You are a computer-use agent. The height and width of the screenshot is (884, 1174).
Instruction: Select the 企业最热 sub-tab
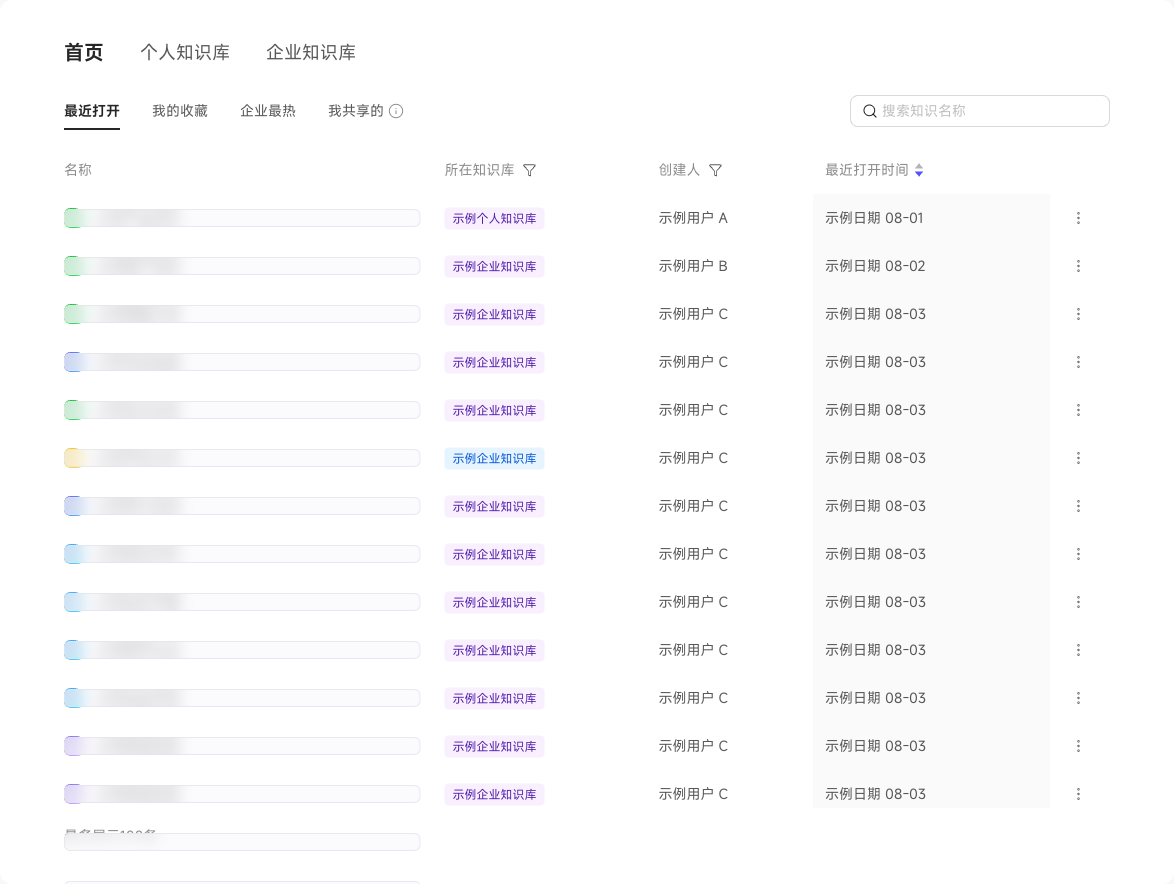(268, 112)
